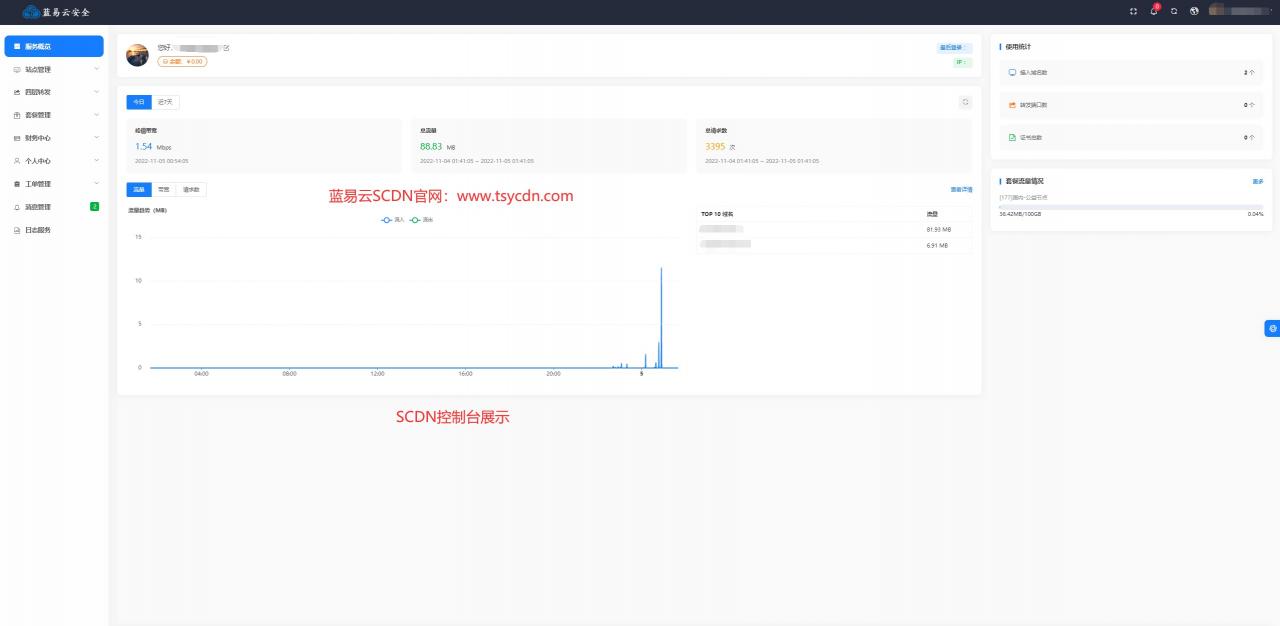Click the 日志服务 document icon
The width and height of the screenshot is (1280, 626).
tap(17, 230)
